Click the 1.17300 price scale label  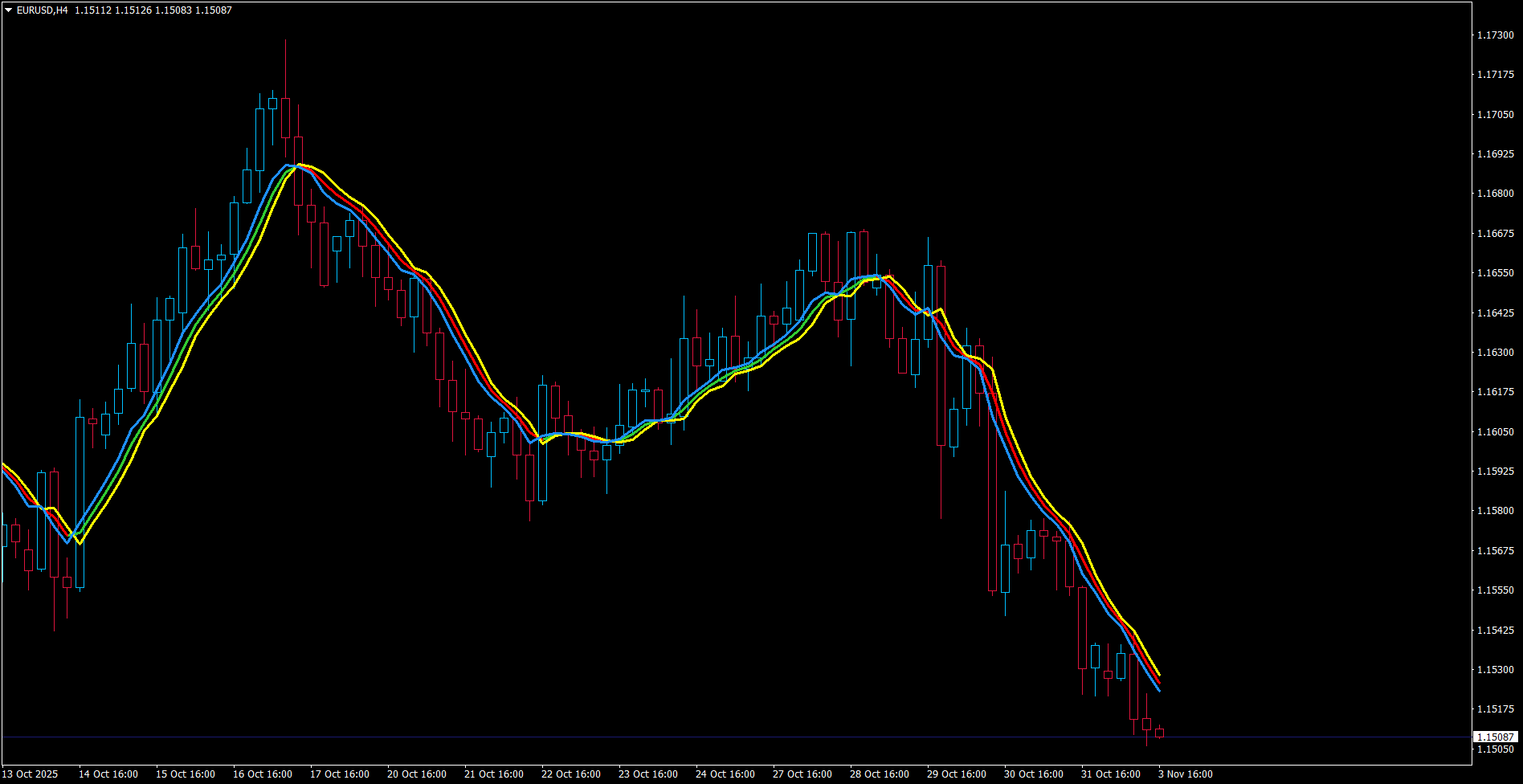pos(1496,35)
